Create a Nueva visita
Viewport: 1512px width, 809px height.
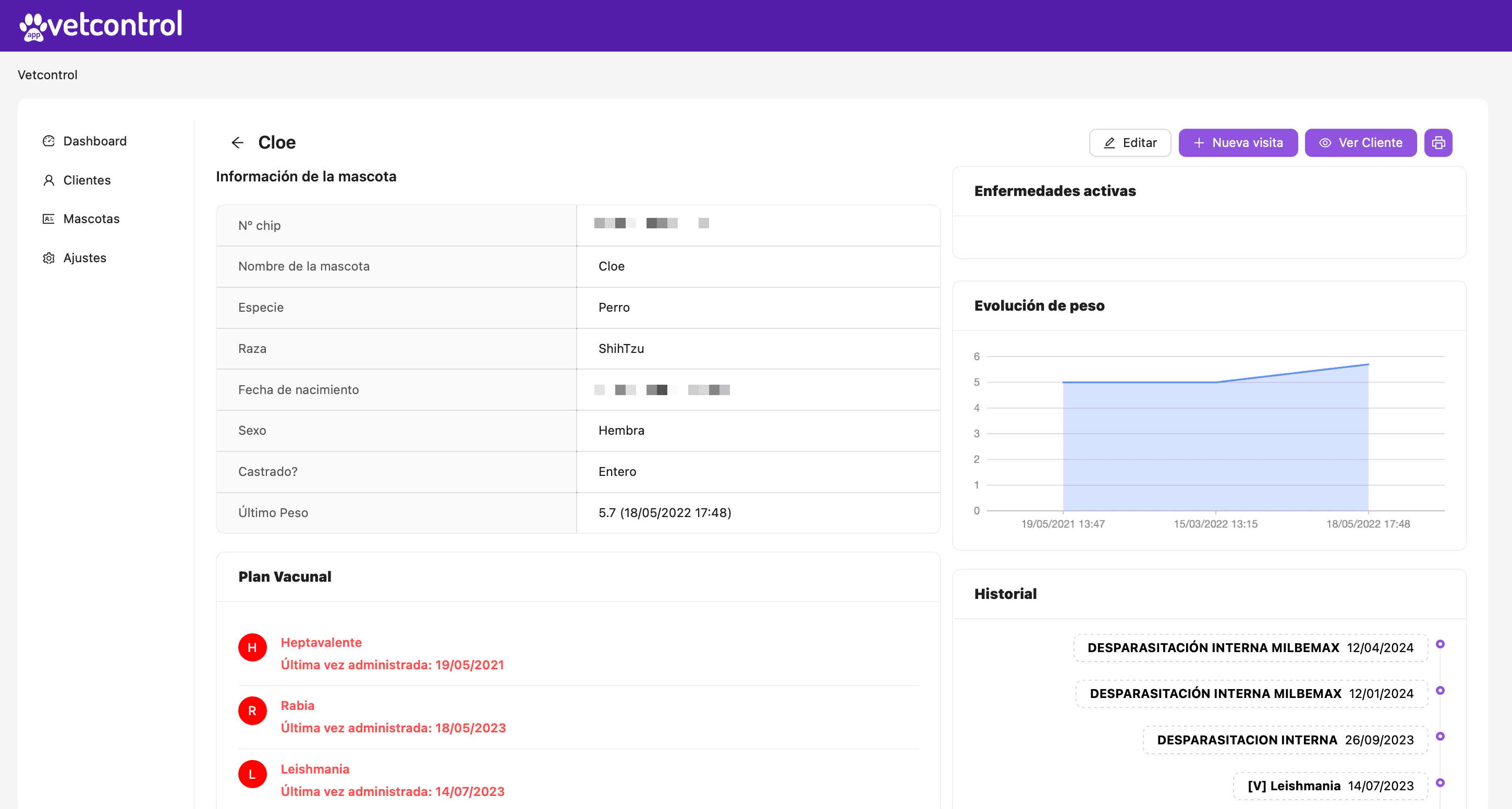[x=1238, y=142]
